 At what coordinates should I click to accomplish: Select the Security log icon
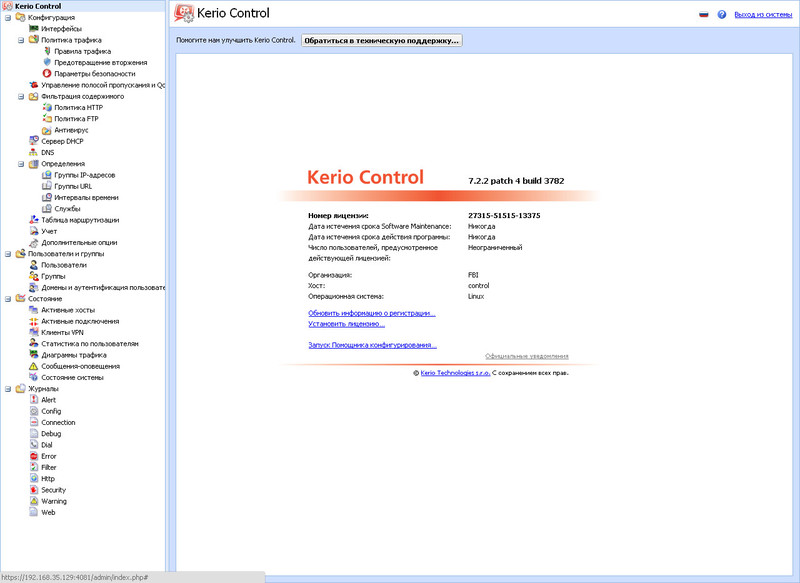(33, 490)
